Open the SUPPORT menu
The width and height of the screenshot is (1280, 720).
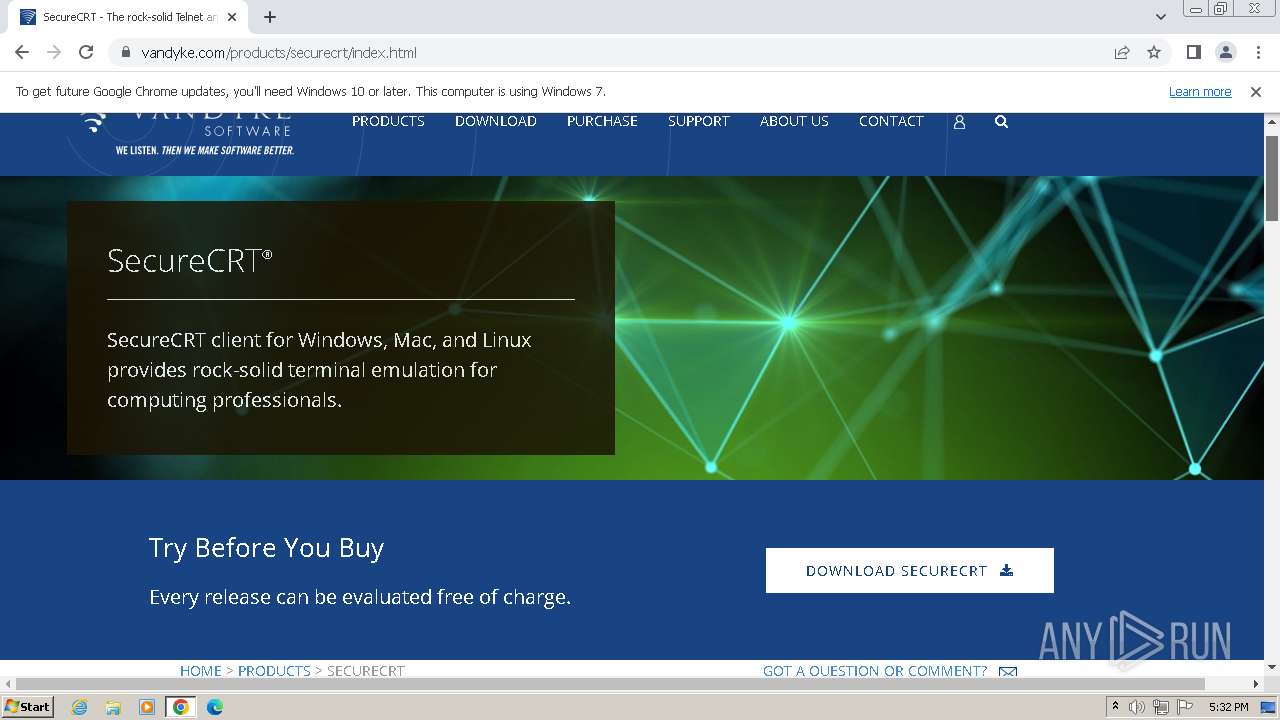[x=699, y=121]
